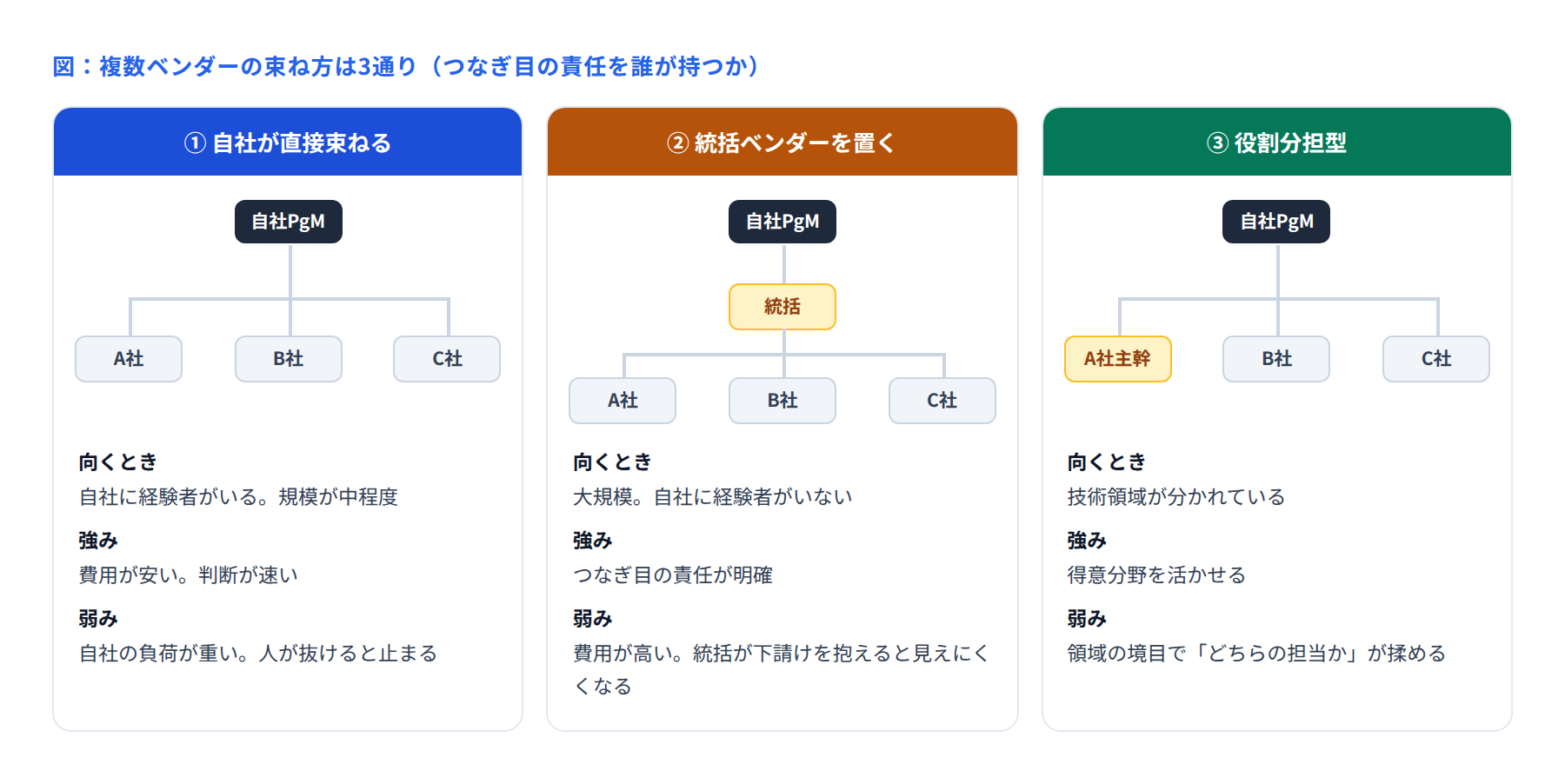Screen dimensions: 1565x784
Task: Click the 自社PgM node in the second card
Action: coord(782,222)
